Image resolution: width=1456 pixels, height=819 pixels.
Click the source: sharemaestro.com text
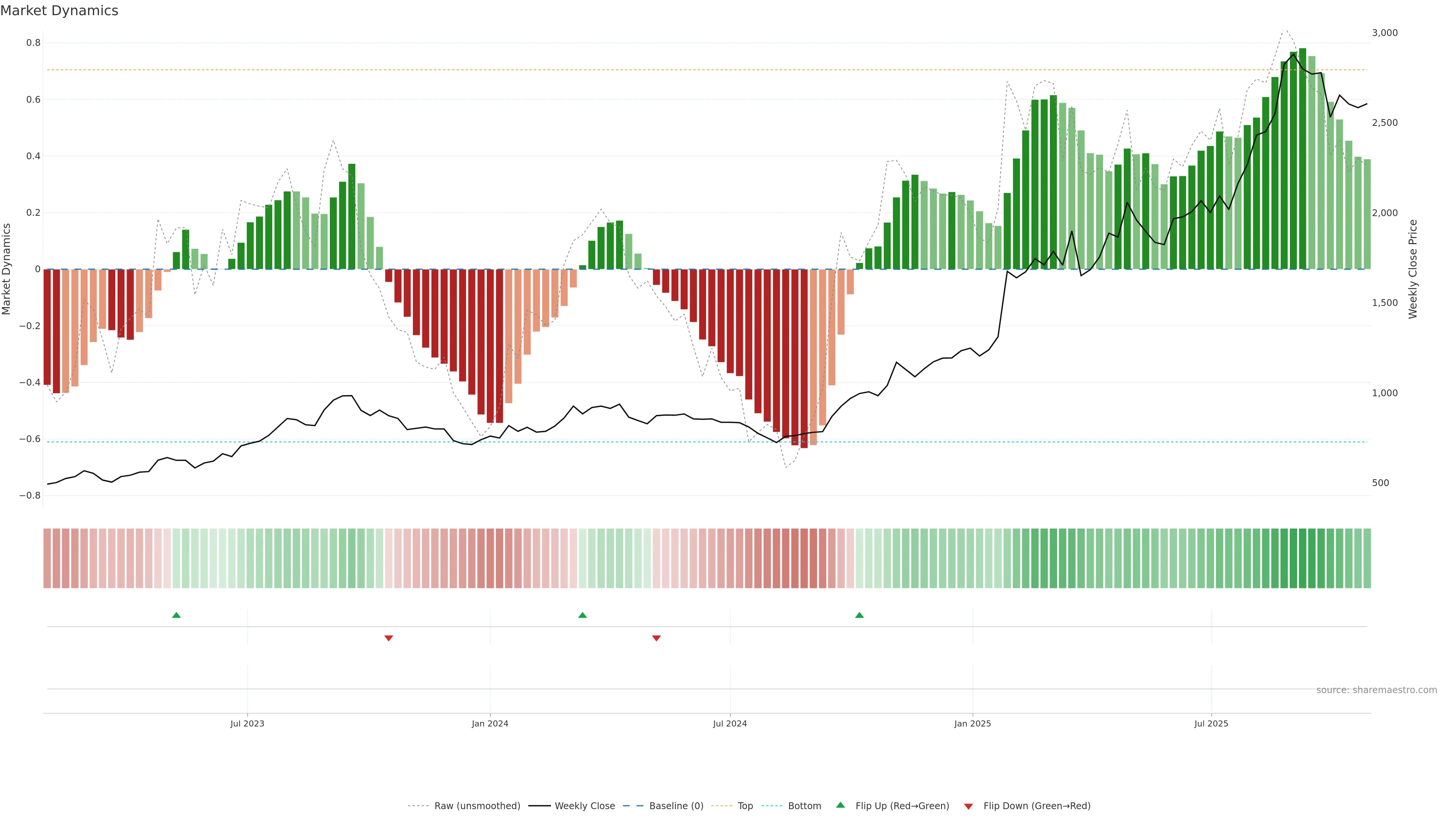point(1376,690)
